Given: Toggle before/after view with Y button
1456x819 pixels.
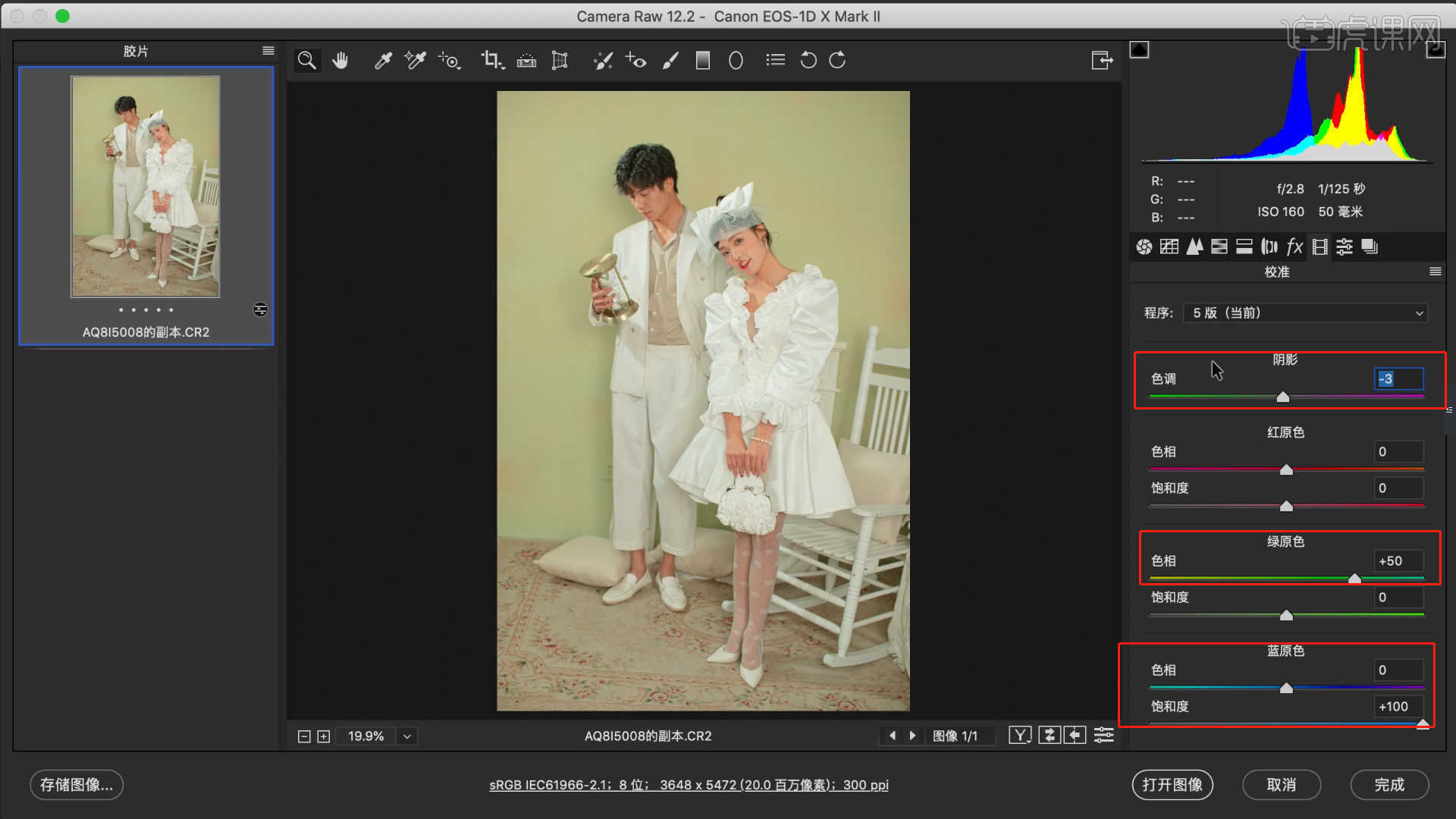Looking at the screenshot, I should tap(1020, 736).
